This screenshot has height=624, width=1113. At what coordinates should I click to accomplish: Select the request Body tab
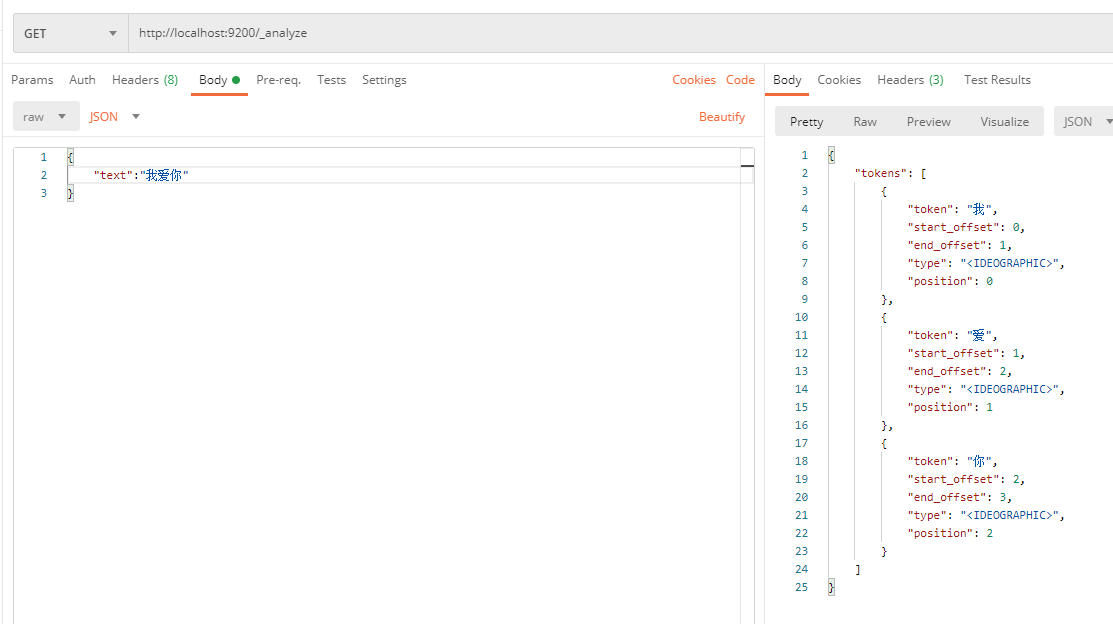(x=219, y=80)
